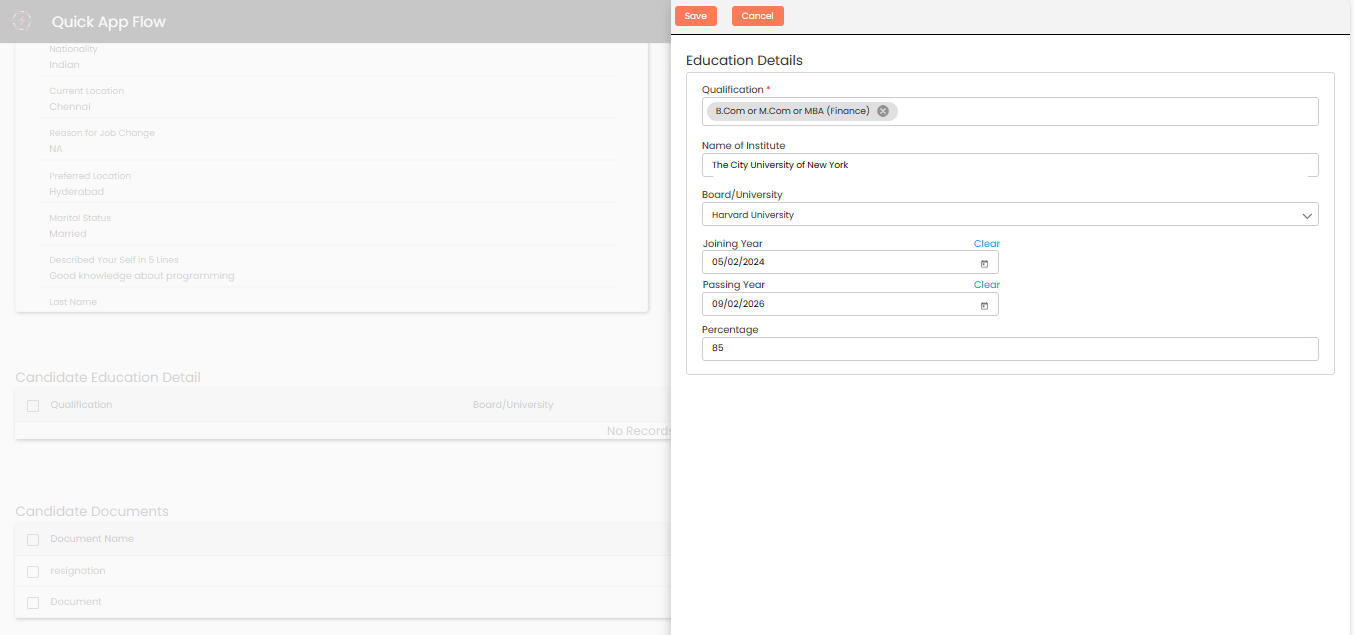The image size is (1354, 635).
Task: Sort by Board/University column header
Action: point(513,405)
